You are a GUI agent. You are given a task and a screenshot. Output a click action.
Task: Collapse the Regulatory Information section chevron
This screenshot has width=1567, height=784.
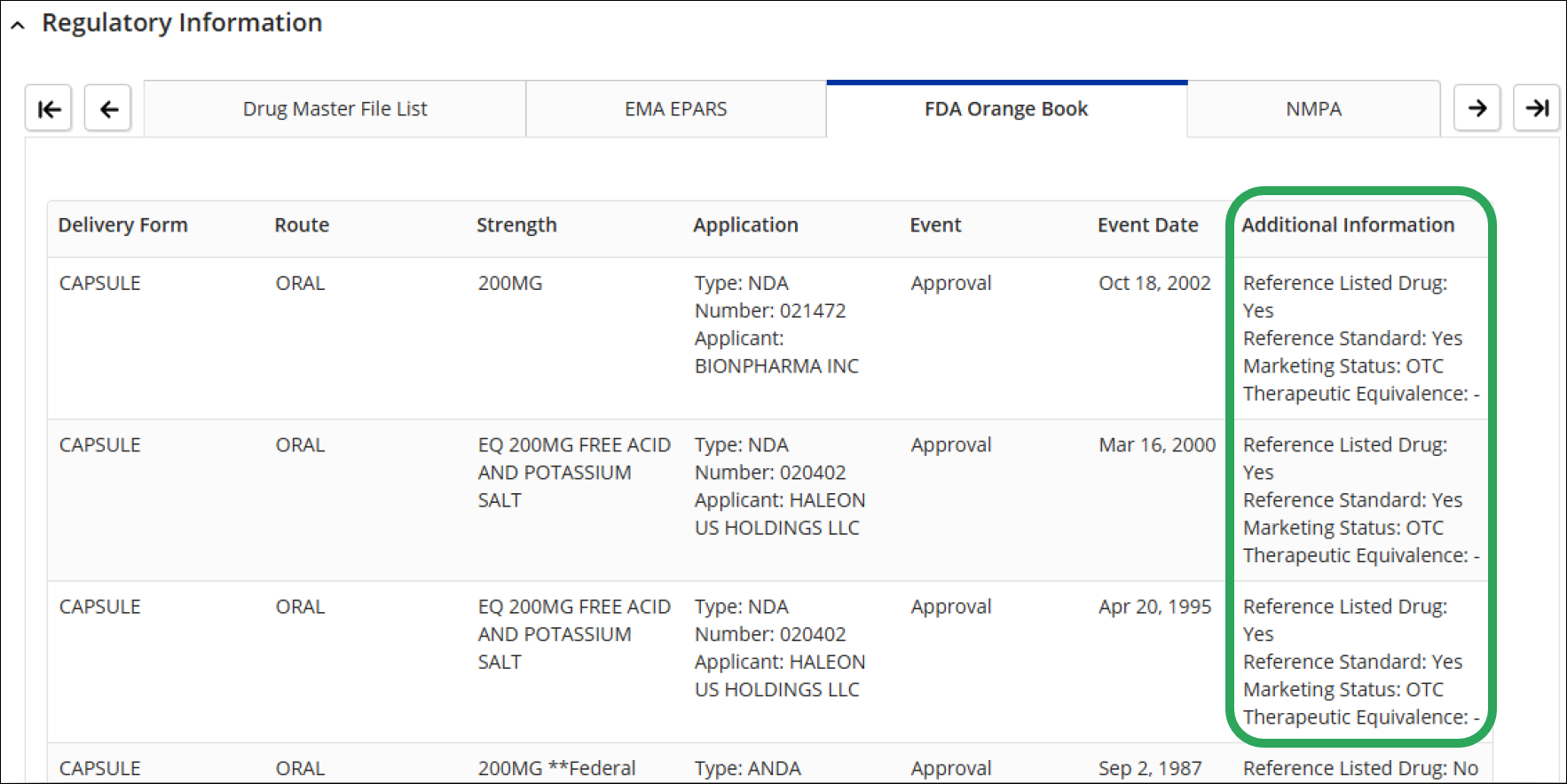[18, 25]
